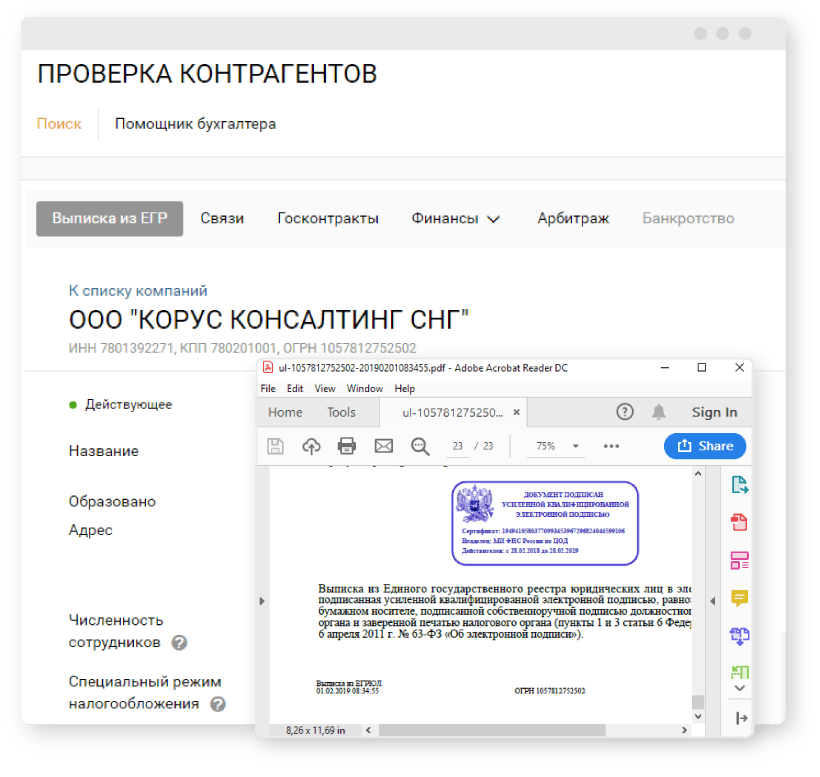Open the Выписка из ЕГР tab

(109, 219)
